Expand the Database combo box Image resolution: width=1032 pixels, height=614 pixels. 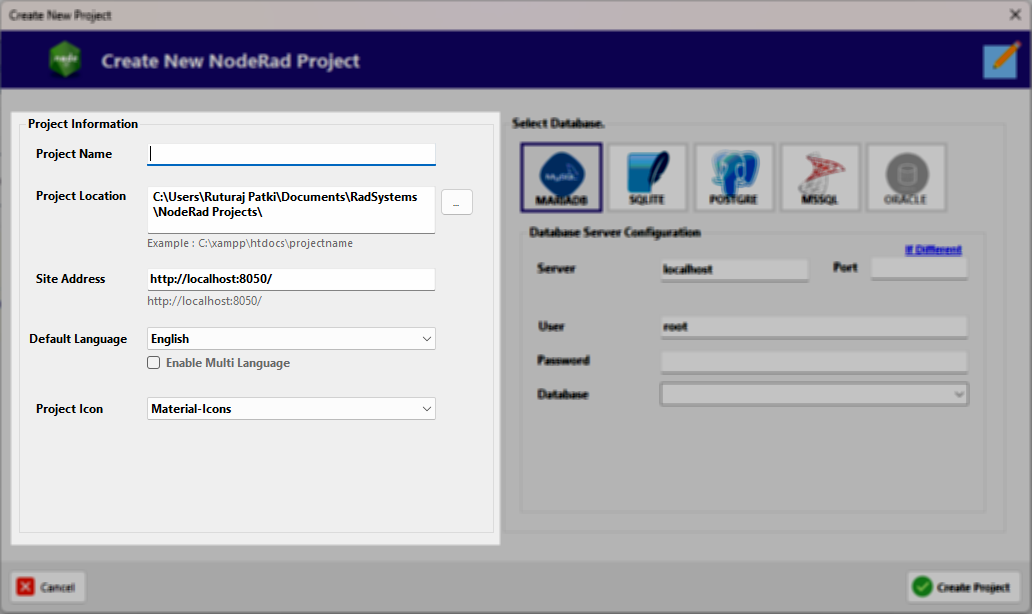coord(814,394)
